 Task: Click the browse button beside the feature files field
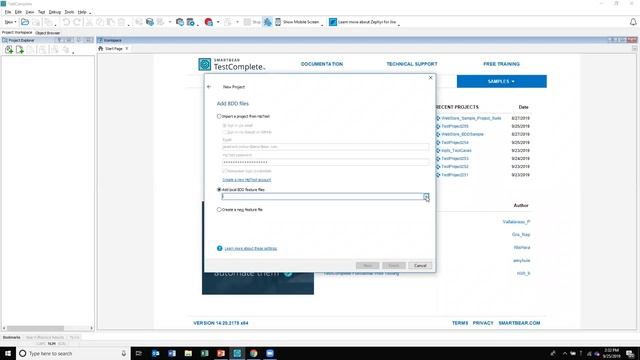pyautogui.click(x=426, y=196)
